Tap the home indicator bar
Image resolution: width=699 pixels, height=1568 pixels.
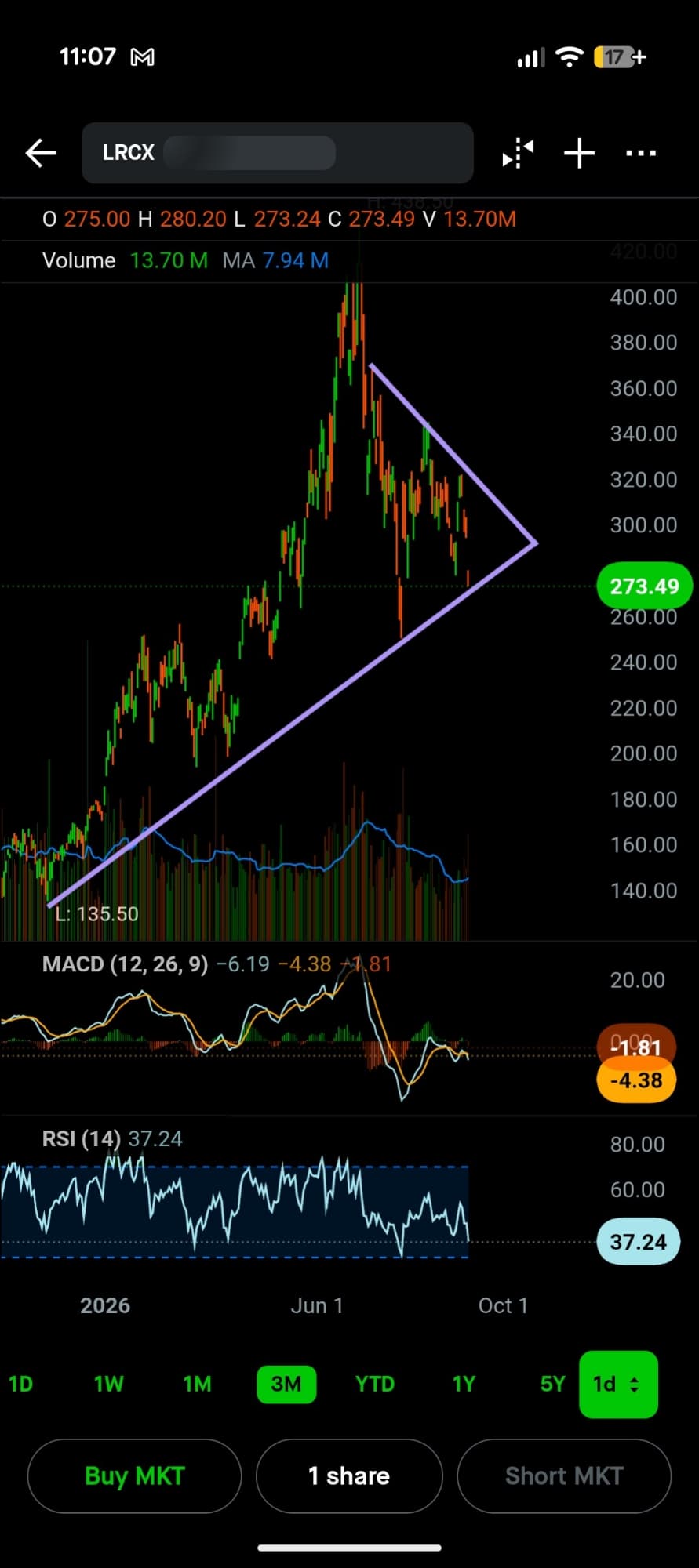(349, 1548)
